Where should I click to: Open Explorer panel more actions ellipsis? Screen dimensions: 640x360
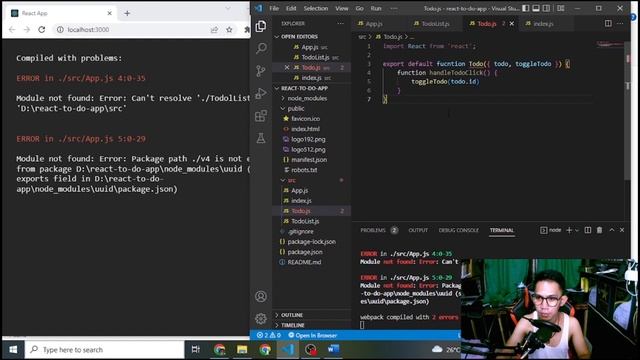(x=340, y=23)
